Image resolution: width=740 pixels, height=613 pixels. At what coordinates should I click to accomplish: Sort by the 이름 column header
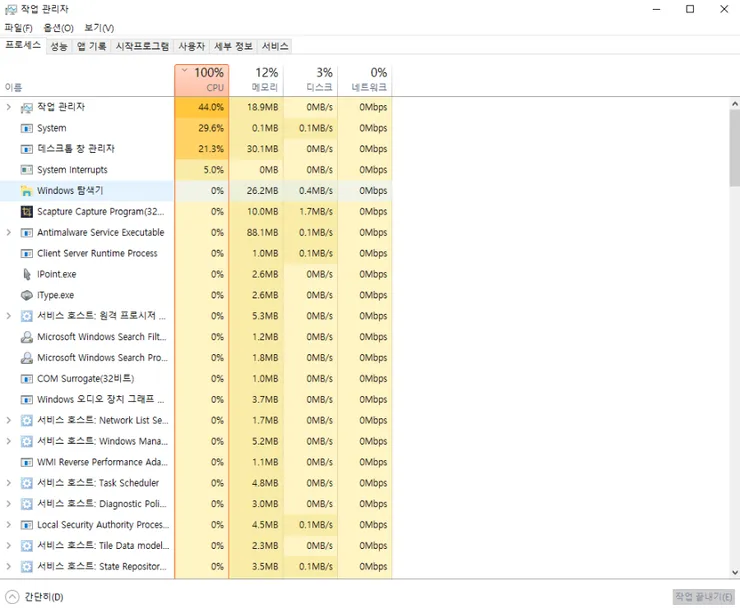click(x=87, y=80)
